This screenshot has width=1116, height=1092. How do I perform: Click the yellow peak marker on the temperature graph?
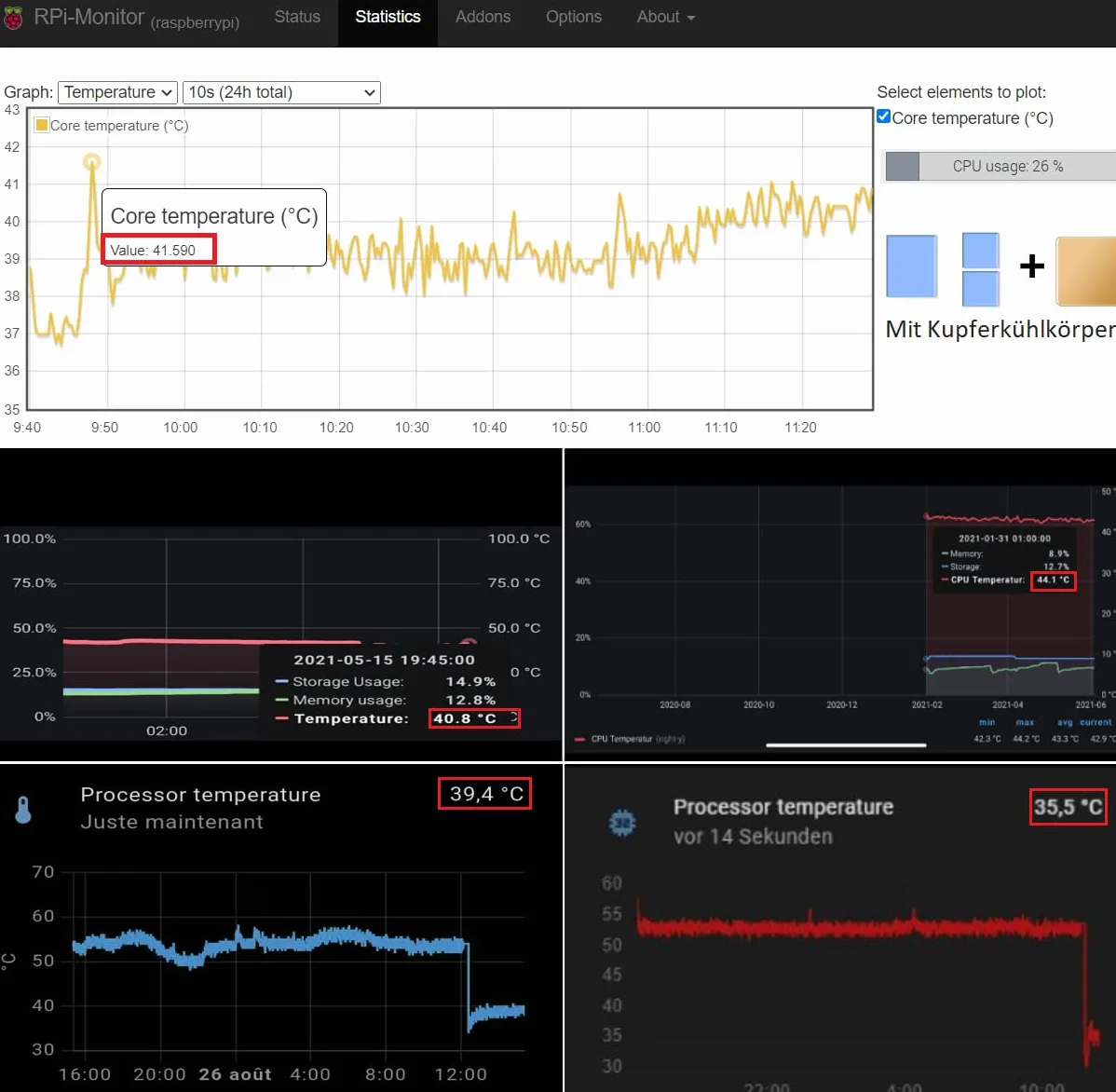click(92, 161)
